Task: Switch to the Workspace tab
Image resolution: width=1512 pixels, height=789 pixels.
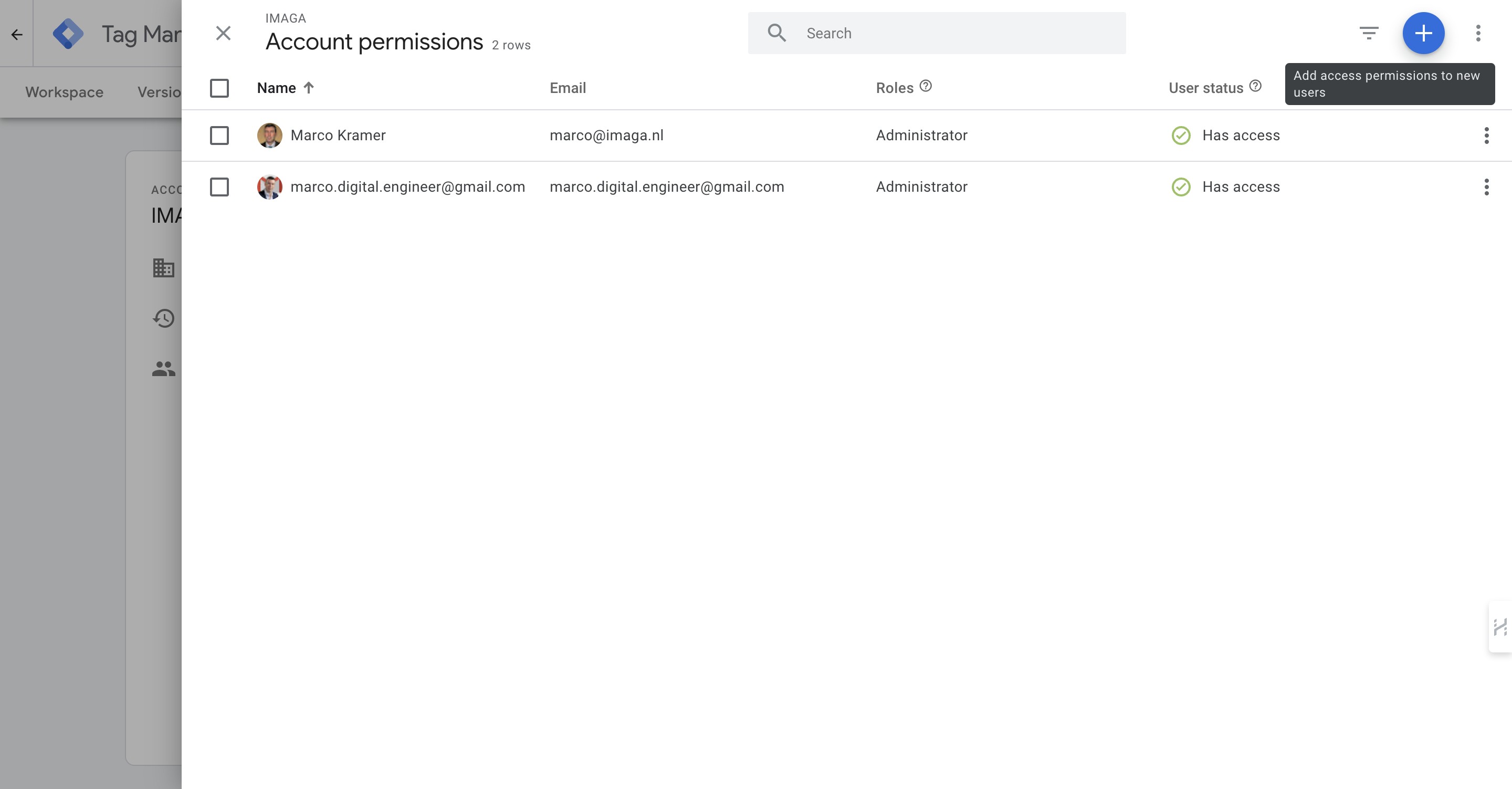Action: pos(65,92)
